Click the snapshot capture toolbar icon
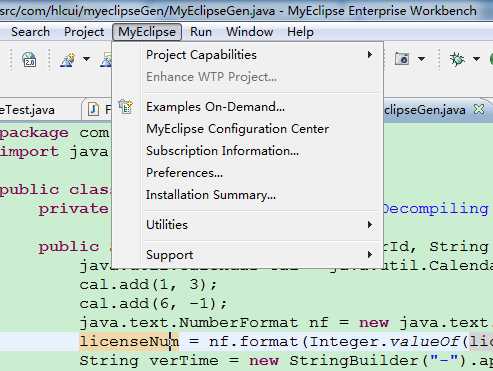The image size is (493, 371). click(x=402, y=59)
